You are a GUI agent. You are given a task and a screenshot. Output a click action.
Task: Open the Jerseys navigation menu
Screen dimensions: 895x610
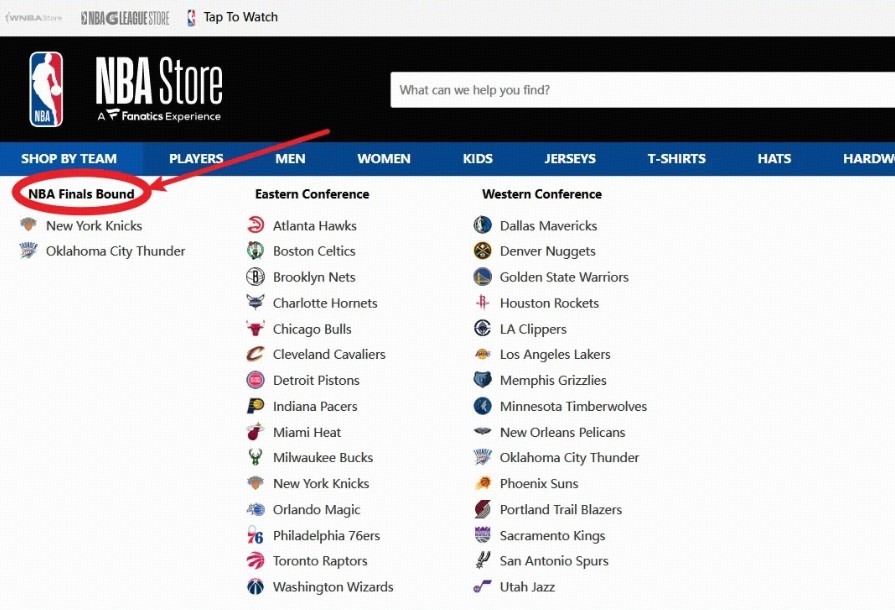tap(570, 159)
